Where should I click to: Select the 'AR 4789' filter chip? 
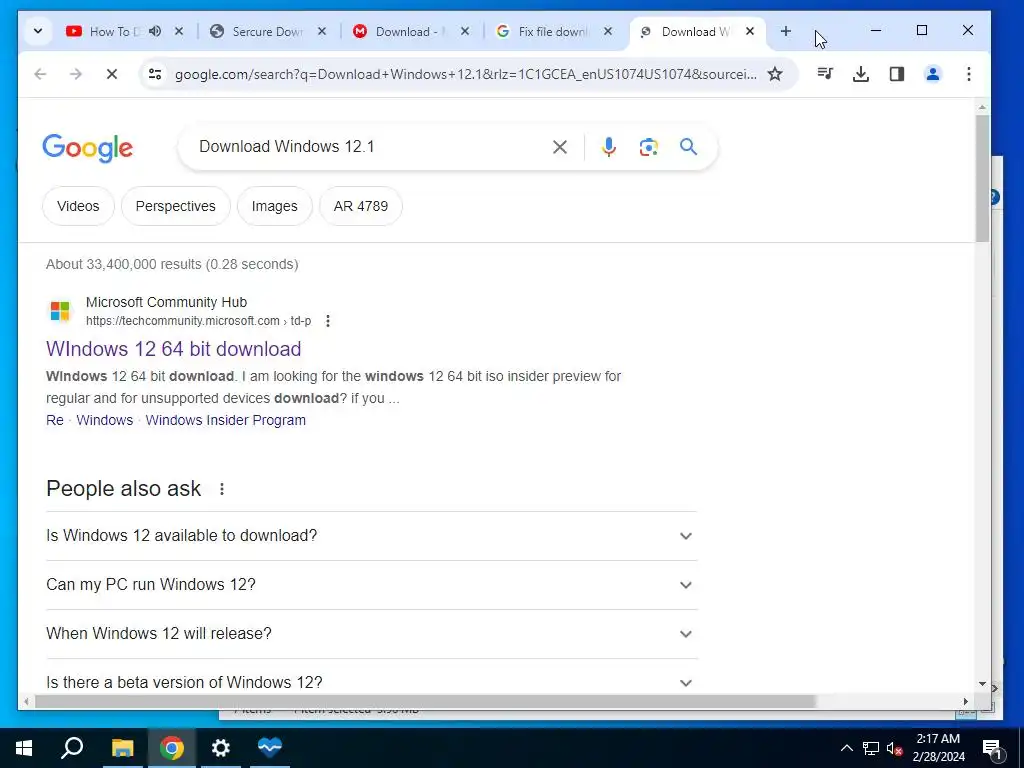pyautogui.click(x=360, y=206)
